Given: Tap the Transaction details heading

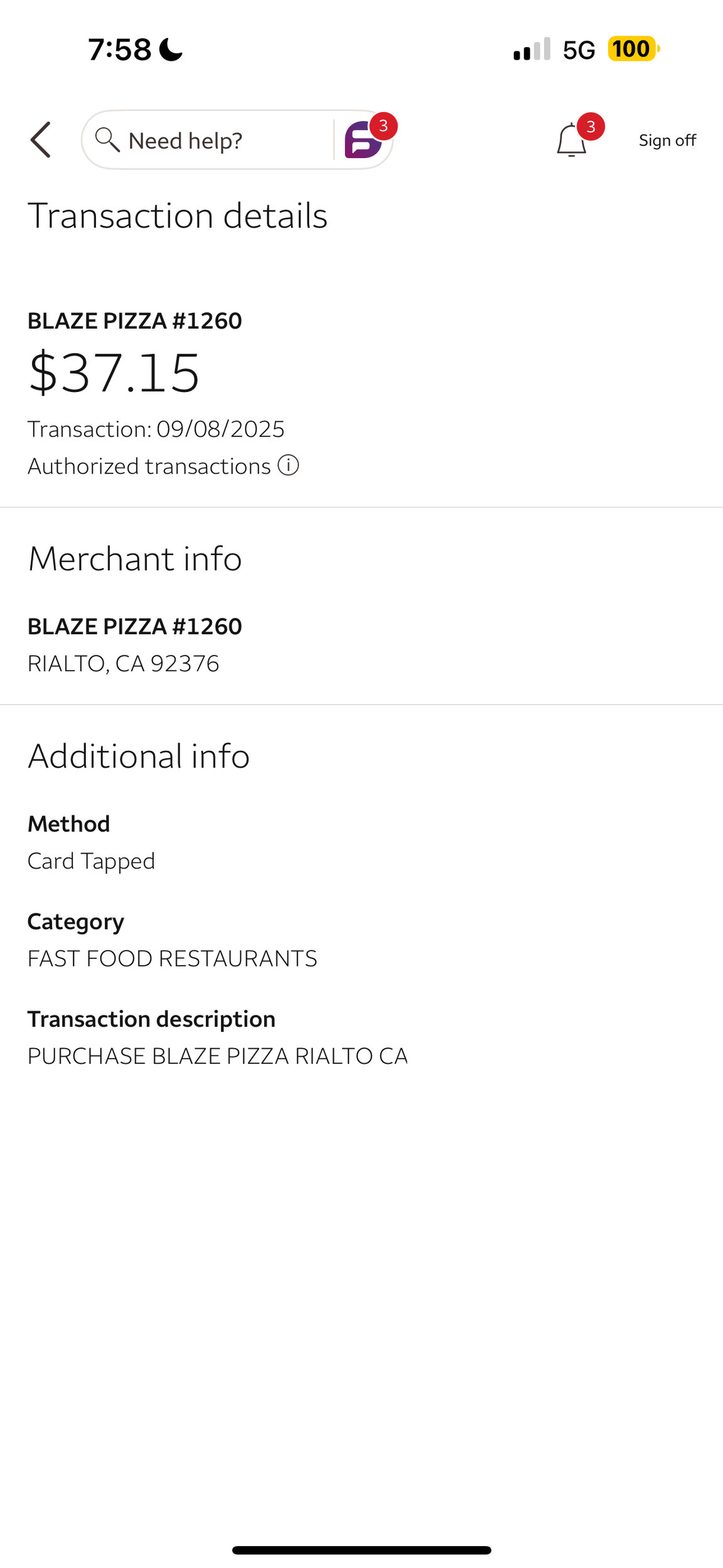Looking at the screenshot, I should tap(178, 216).
